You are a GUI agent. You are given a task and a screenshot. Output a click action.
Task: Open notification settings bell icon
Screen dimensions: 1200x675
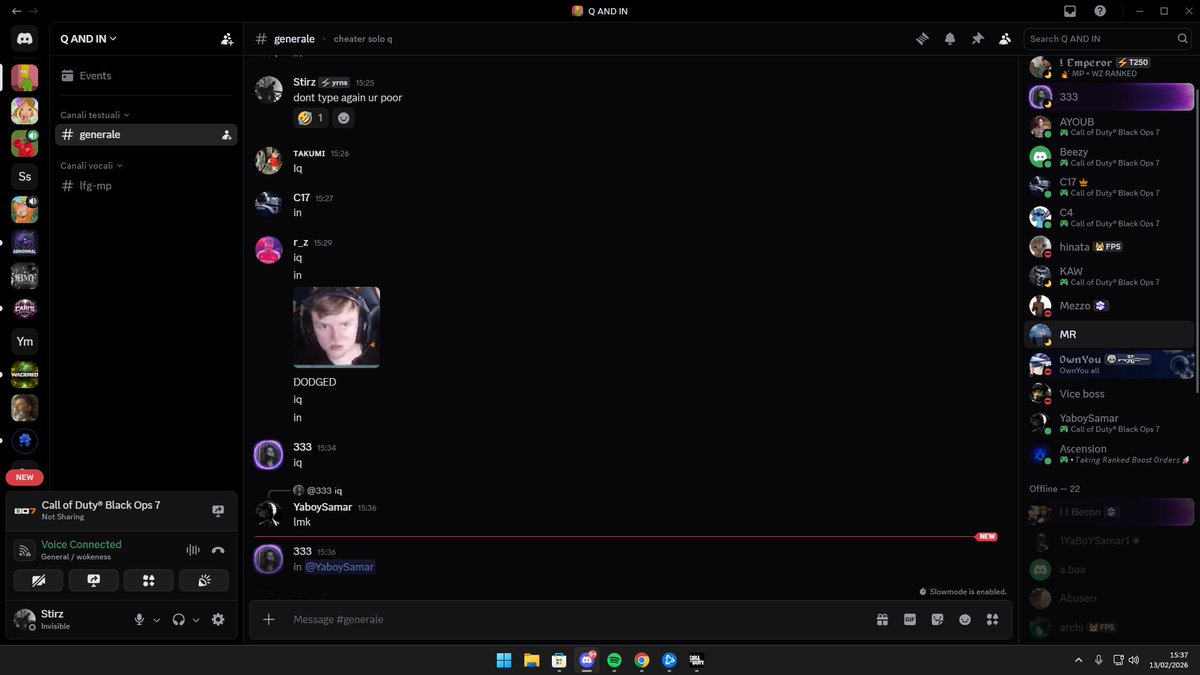pos(950,39)
